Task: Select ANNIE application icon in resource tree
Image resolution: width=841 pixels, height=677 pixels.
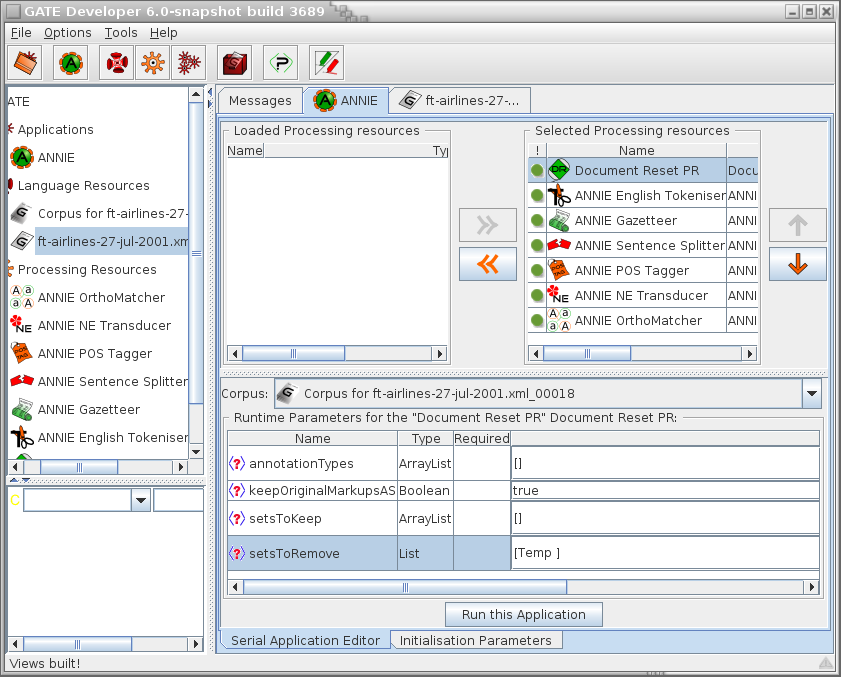Action: coord(22,157)
